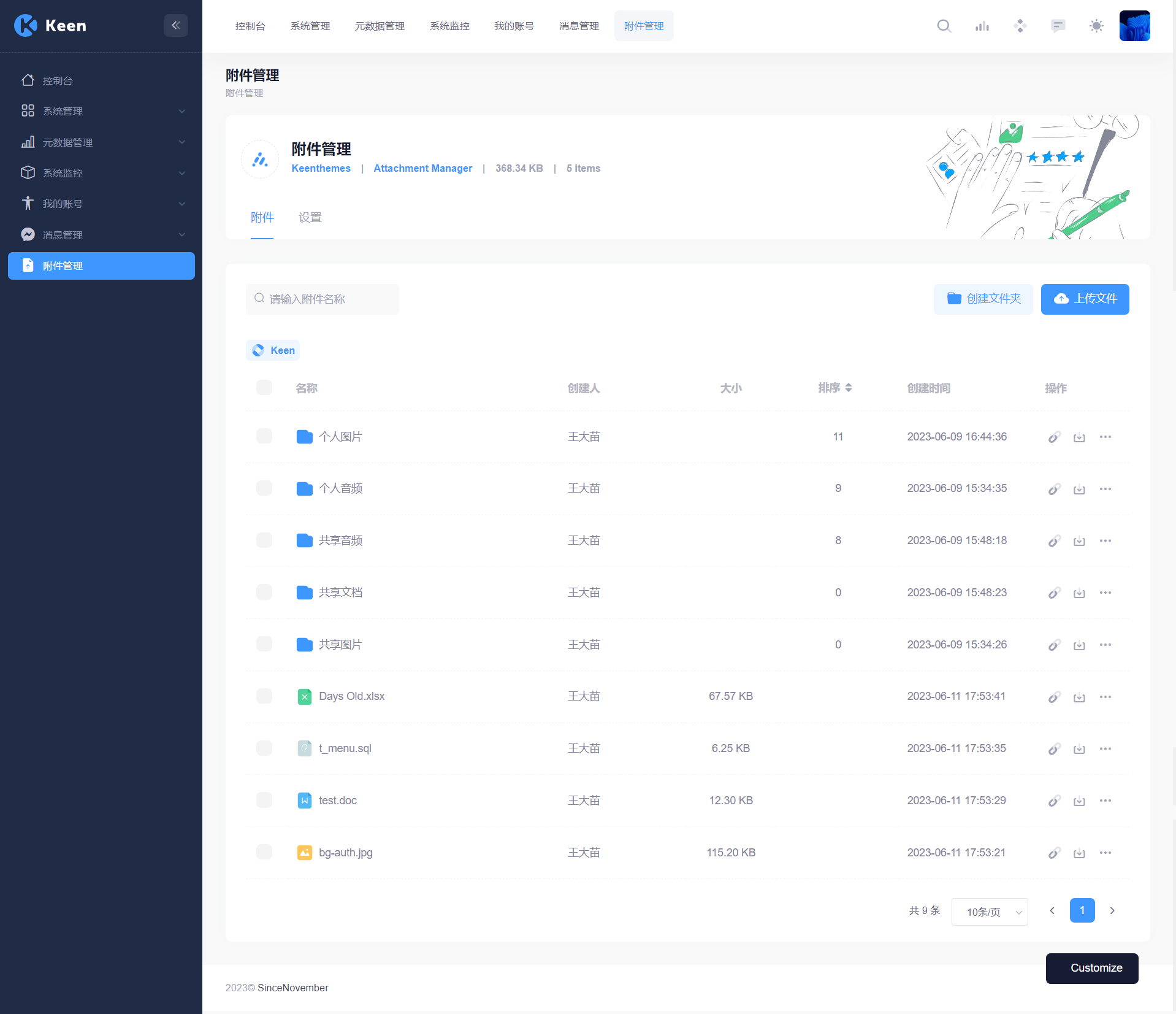Image resolution: width=1176 pixels, height=1014 pixels.
Task: Click the 创建文件夹 button
Action: point(983,299)
